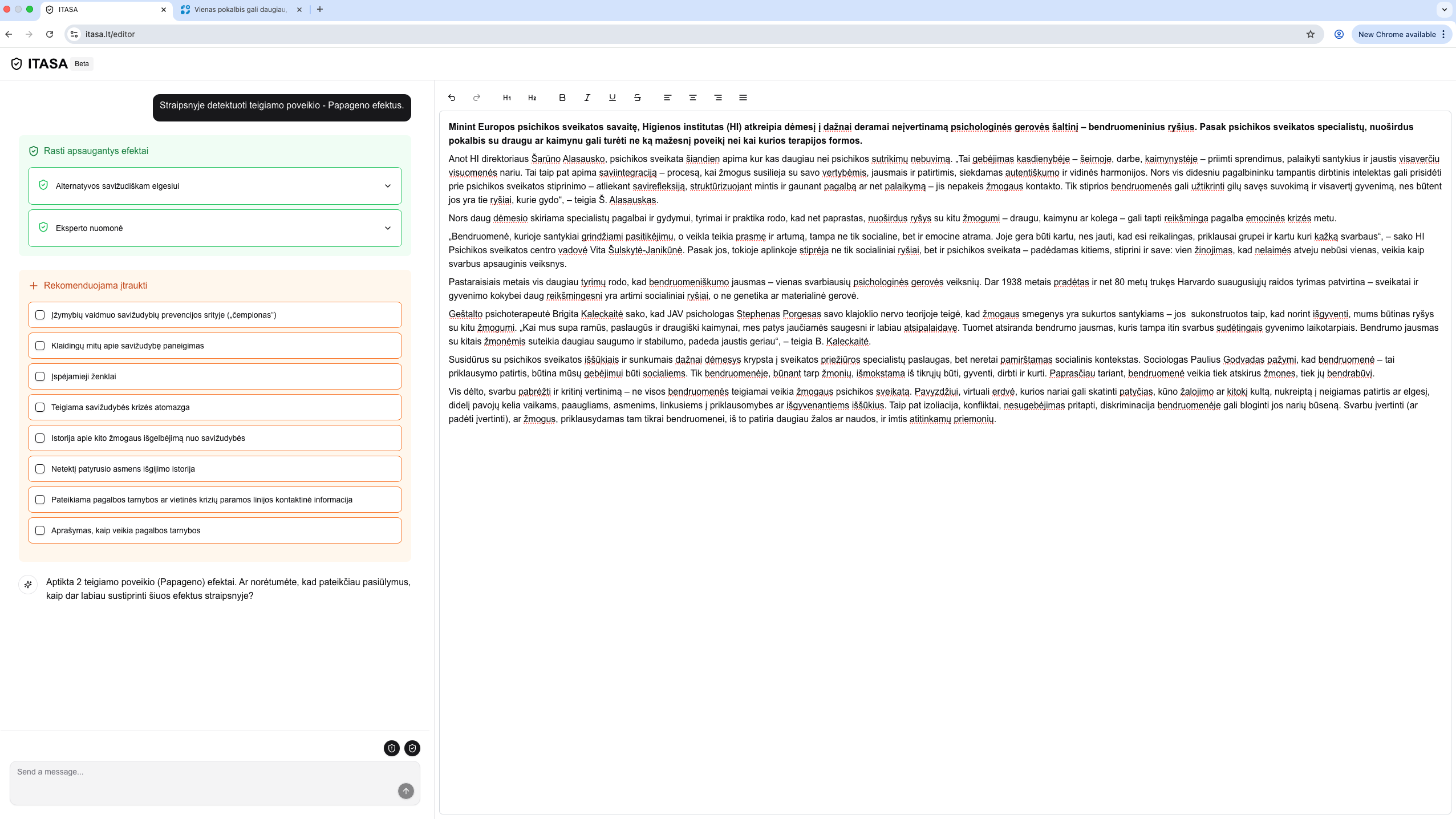Click 'Rekomenduojama įtraukti' heading
Screen dimensions: 1456x819
(x=95, y=285)
